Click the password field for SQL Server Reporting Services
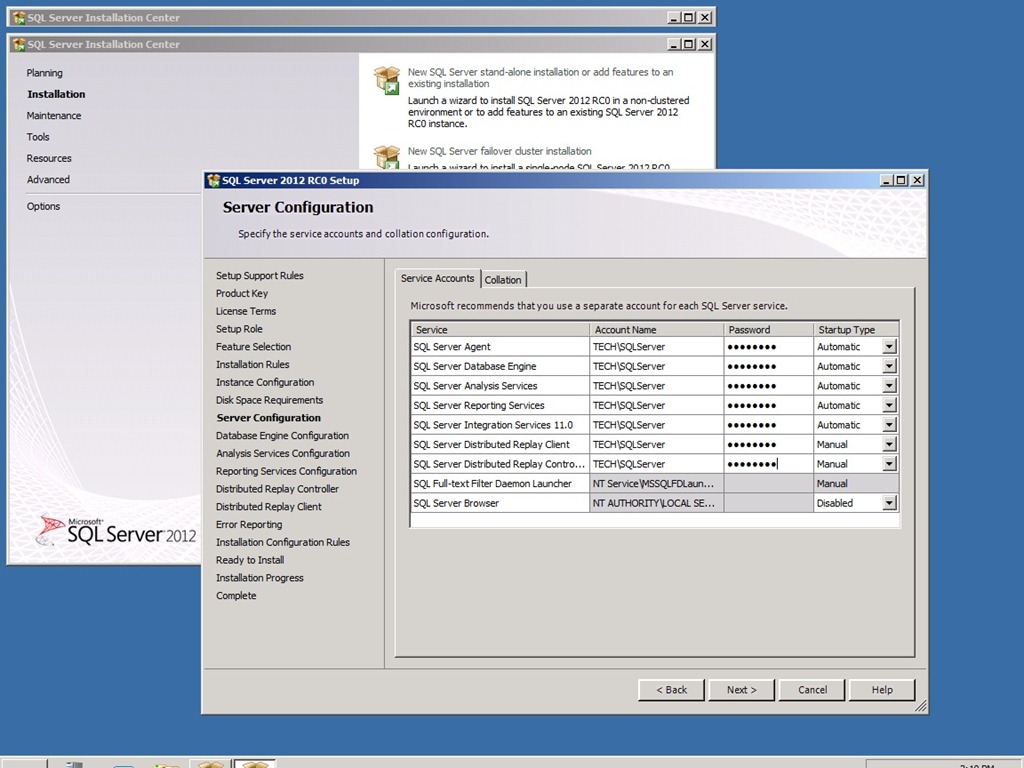The height and width of the screenshot is (768, 1024). point(768,406)
